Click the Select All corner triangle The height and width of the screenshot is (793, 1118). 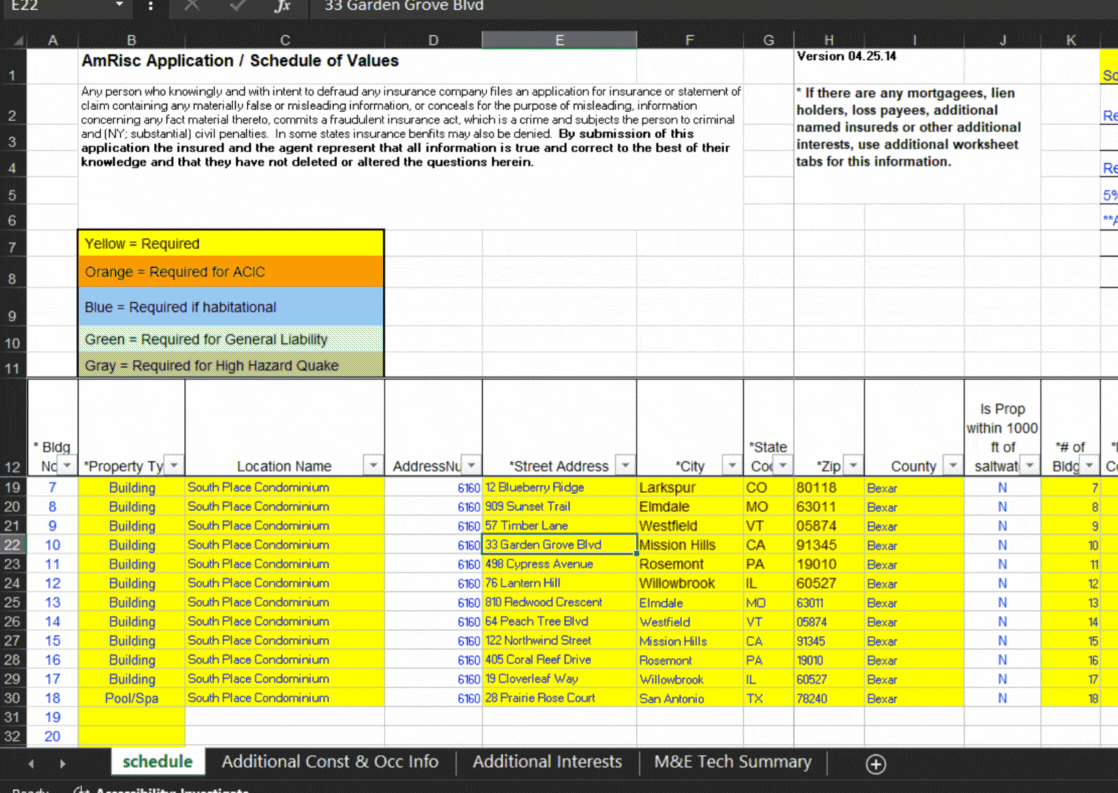18,41
